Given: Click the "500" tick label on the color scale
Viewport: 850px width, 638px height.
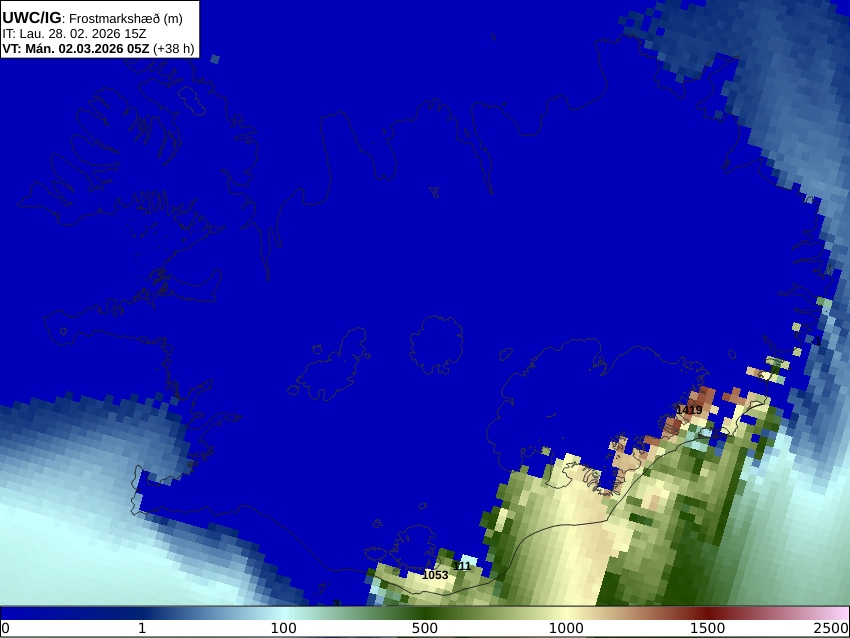Looking at the screenshot, I should [x=425, y=628].
